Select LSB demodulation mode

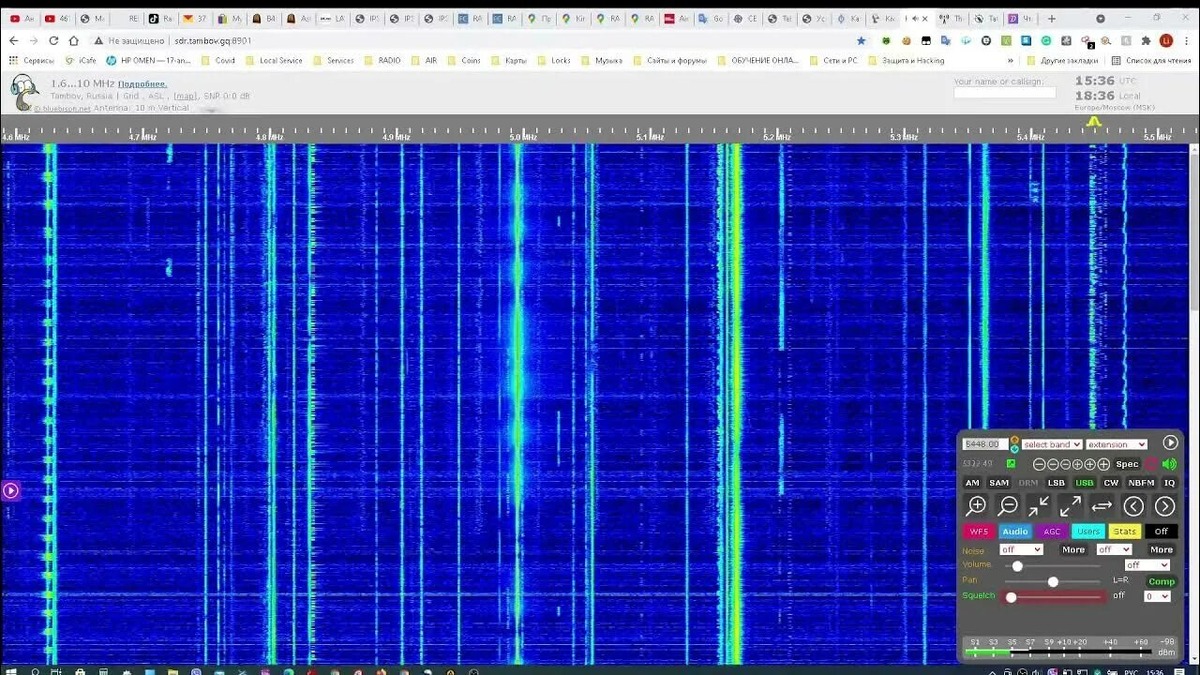[1056, 483]
